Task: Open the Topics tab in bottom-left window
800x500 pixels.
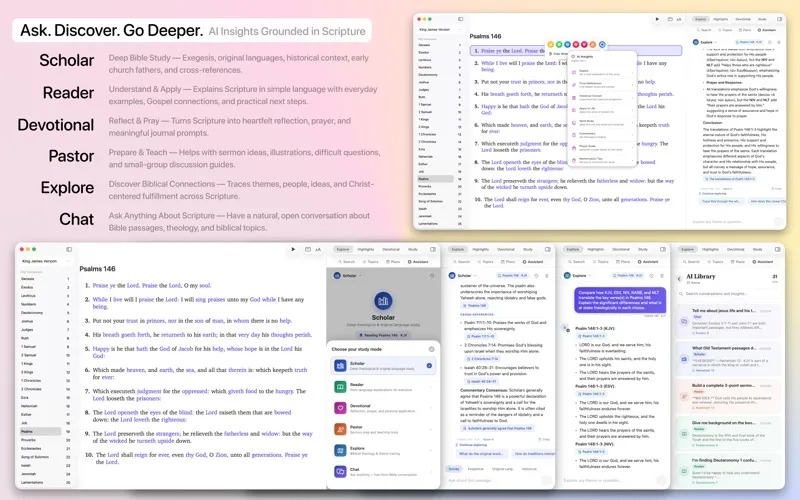Action: [x=371, y=262]
